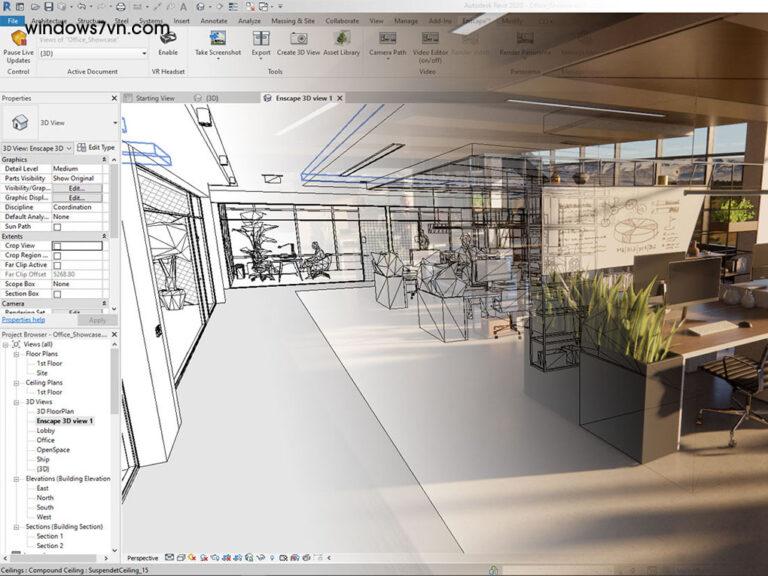This screenshot has height=576, width=768.
Task: Switch to the Collaborate ribbon tab
Action: tap(342, 21)
